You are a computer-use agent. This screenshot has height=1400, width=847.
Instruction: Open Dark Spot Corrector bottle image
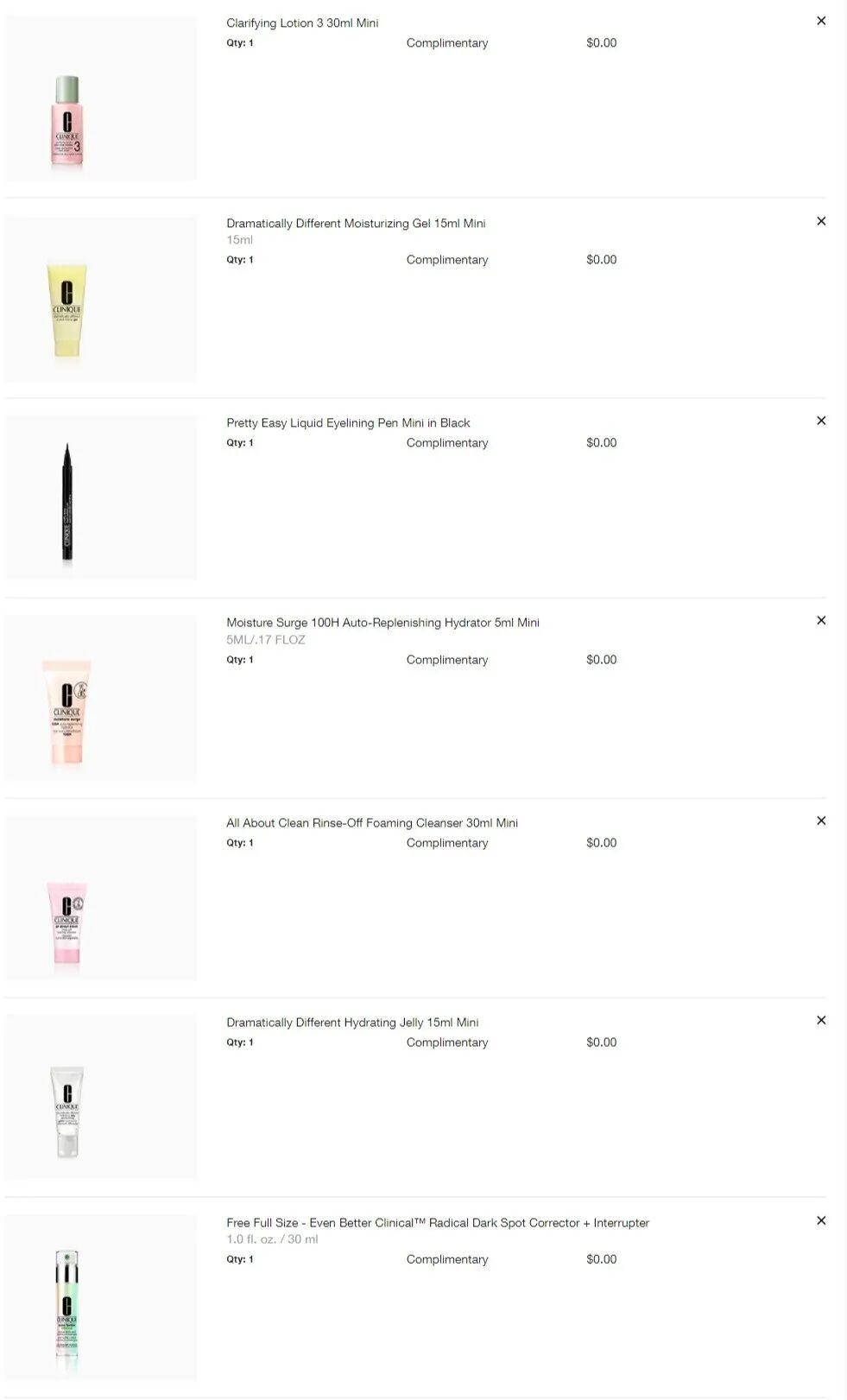[101, 1297]
